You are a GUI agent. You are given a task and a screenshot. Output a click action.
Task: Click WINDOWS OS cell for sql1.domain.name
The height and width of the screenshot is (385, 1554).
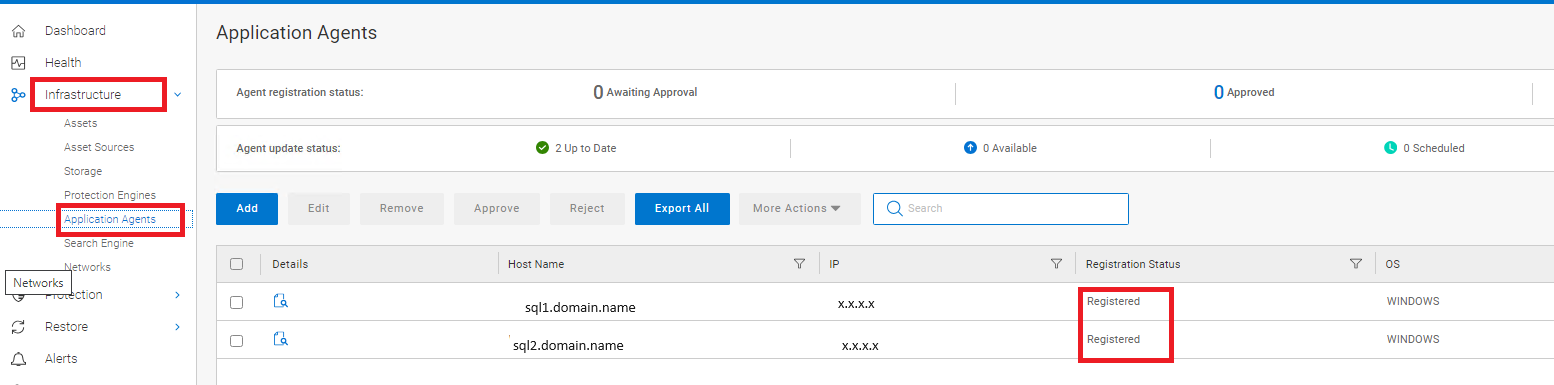1413,301
